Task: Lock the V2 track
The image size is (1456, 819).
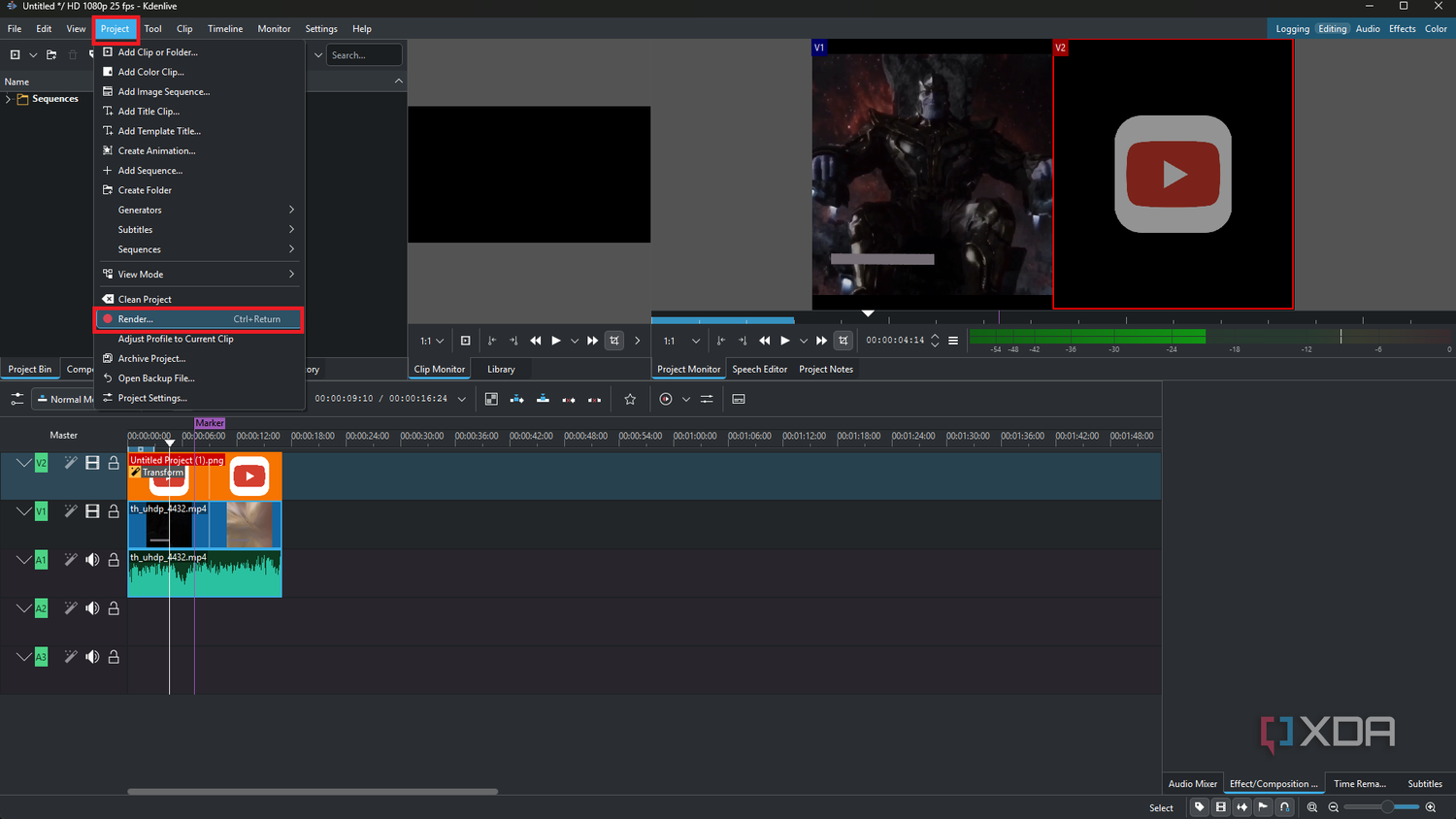Action: (114, 463)
